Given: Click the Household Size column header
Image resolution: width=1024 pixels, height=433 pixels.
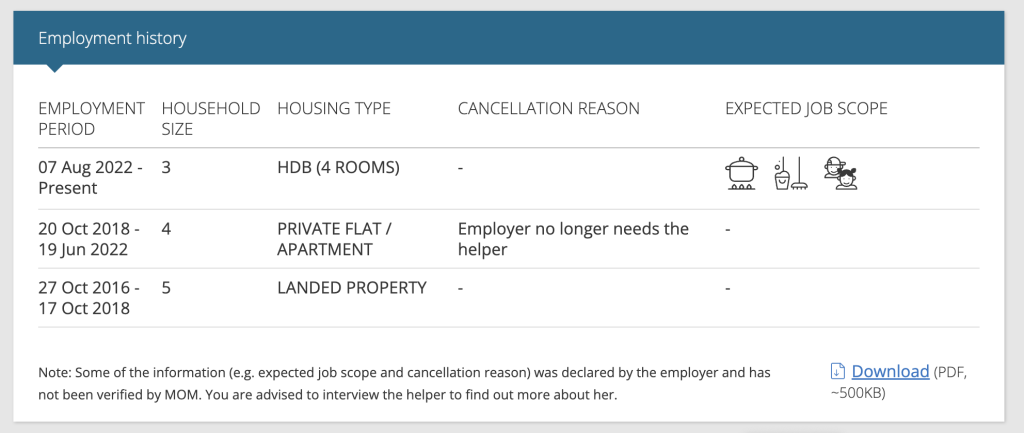Looking at the screenshot, I should (211, 118).
